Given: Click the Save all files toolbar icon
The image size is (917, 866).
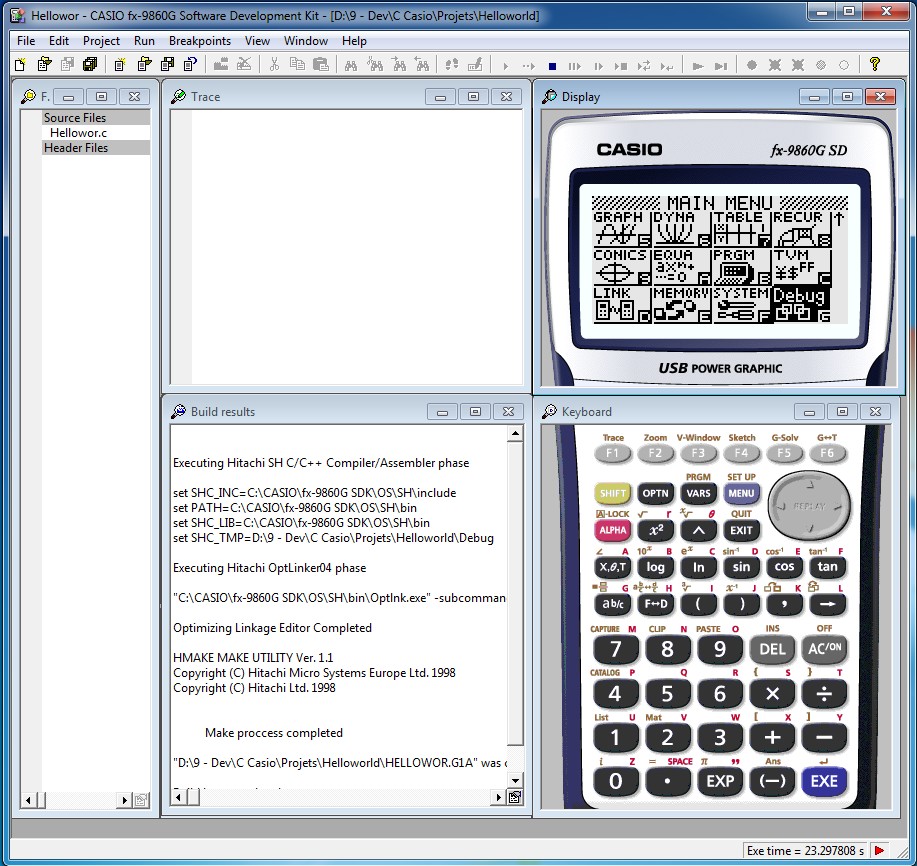Looking at the screenshot, I should [x=90, y=64].
